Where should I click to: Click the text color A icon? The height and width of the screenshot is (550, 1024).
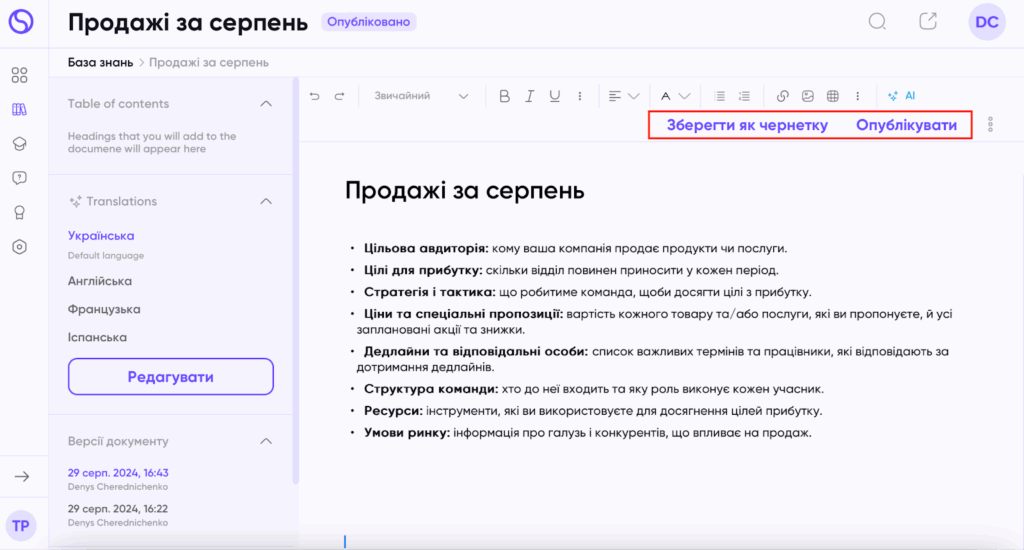pyautogui.click(x=665, y=96)
